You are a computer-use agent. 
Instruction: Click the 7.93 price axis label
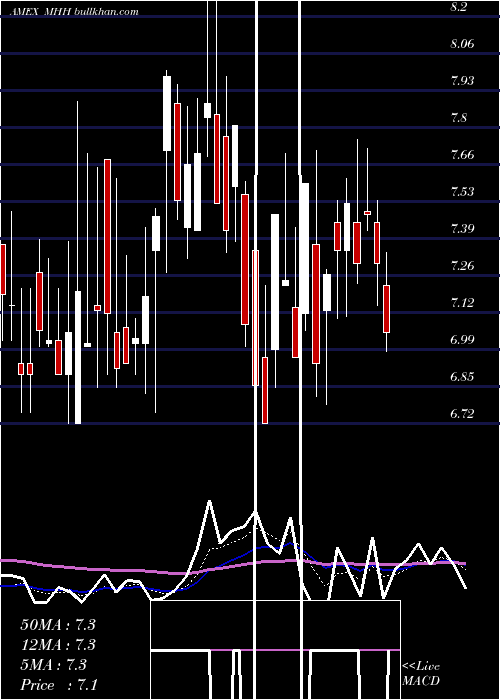click(462, 81)
